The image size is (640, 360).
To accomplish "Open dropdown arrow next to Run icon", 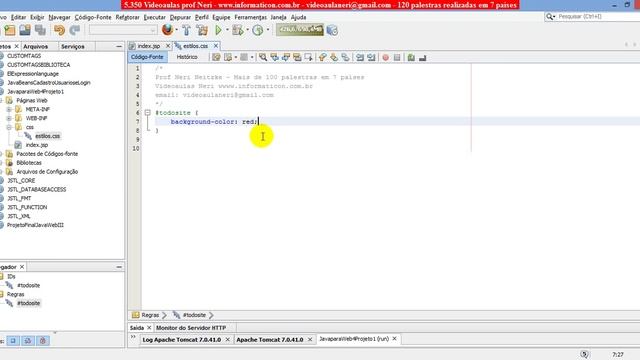I will pyautogui.click(x=227, y=30).
